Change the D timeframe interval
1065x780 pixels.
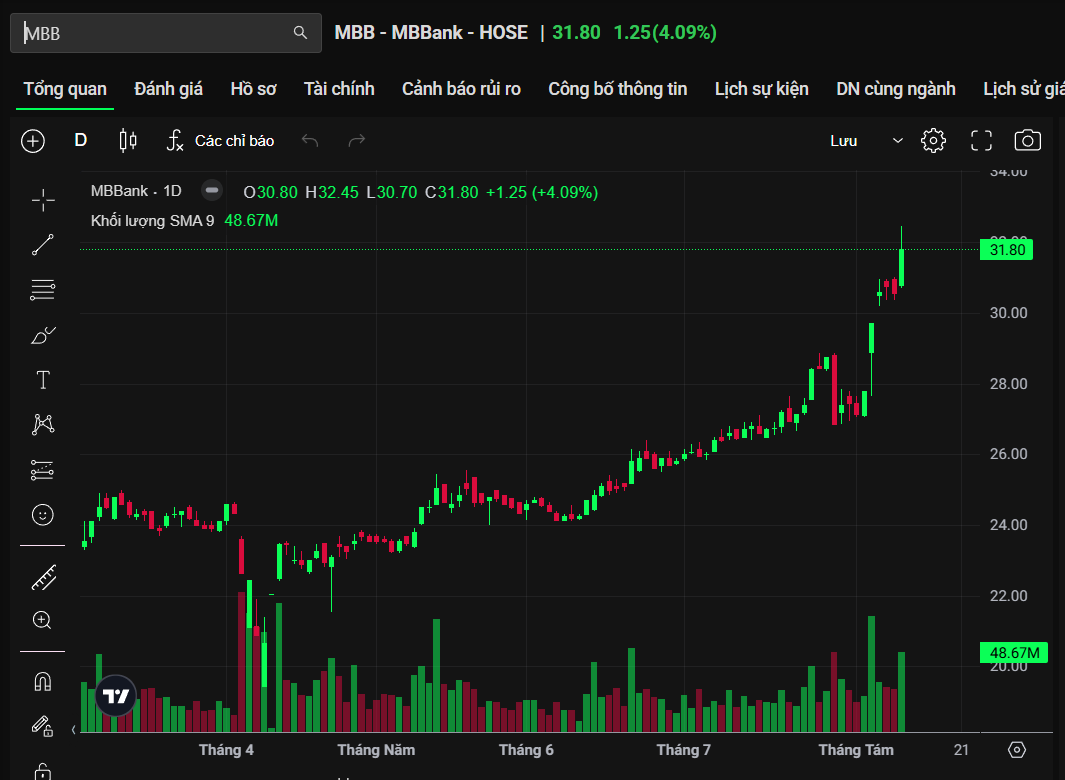click(81, 141)
